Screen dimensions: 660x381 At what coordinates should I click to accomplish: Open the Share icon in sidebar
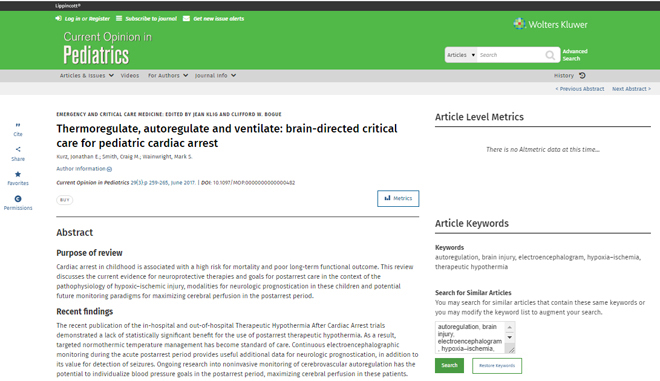18,149
